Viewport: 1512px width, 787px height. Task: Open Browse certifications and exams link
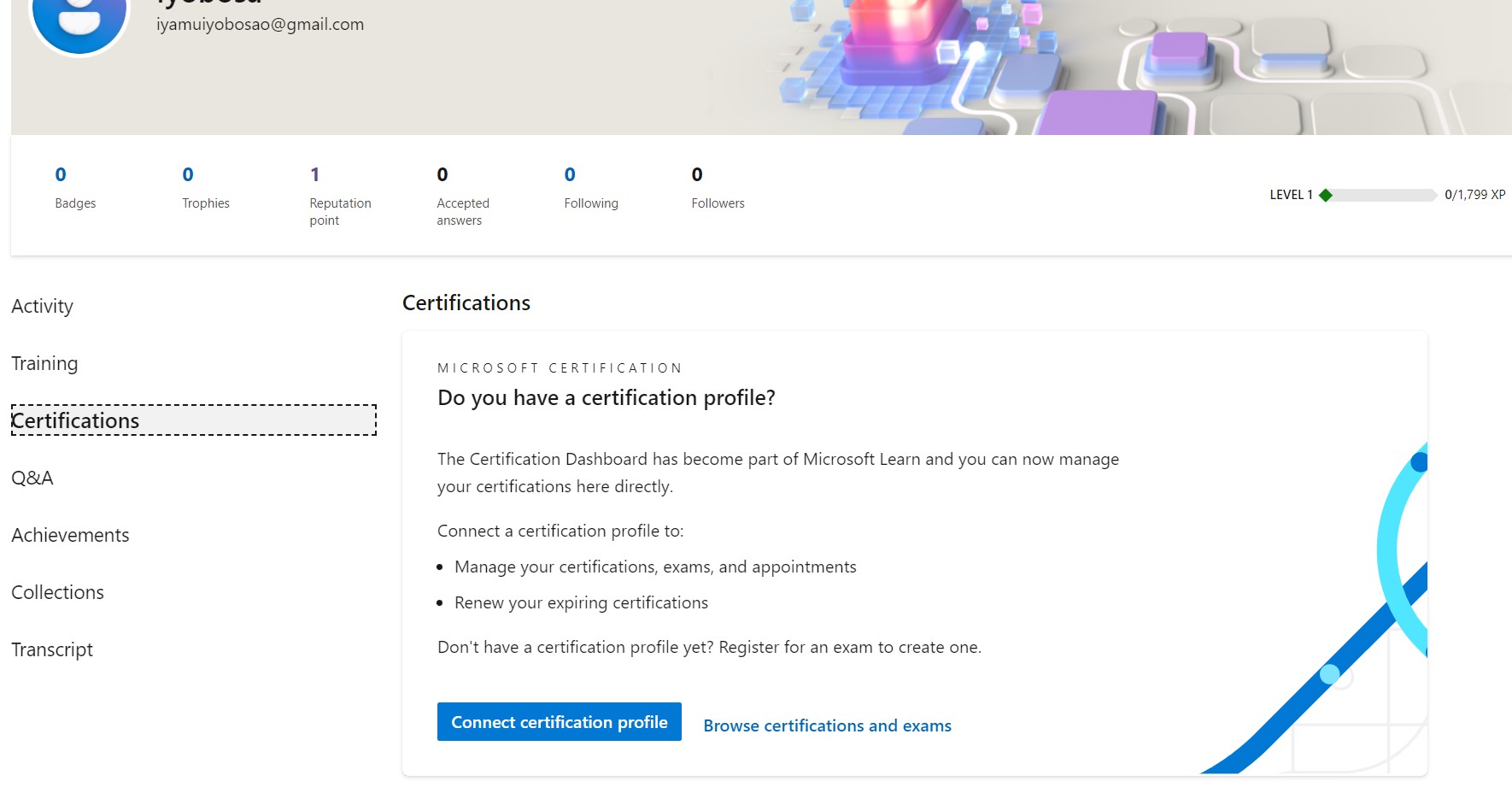pos(827,725)
